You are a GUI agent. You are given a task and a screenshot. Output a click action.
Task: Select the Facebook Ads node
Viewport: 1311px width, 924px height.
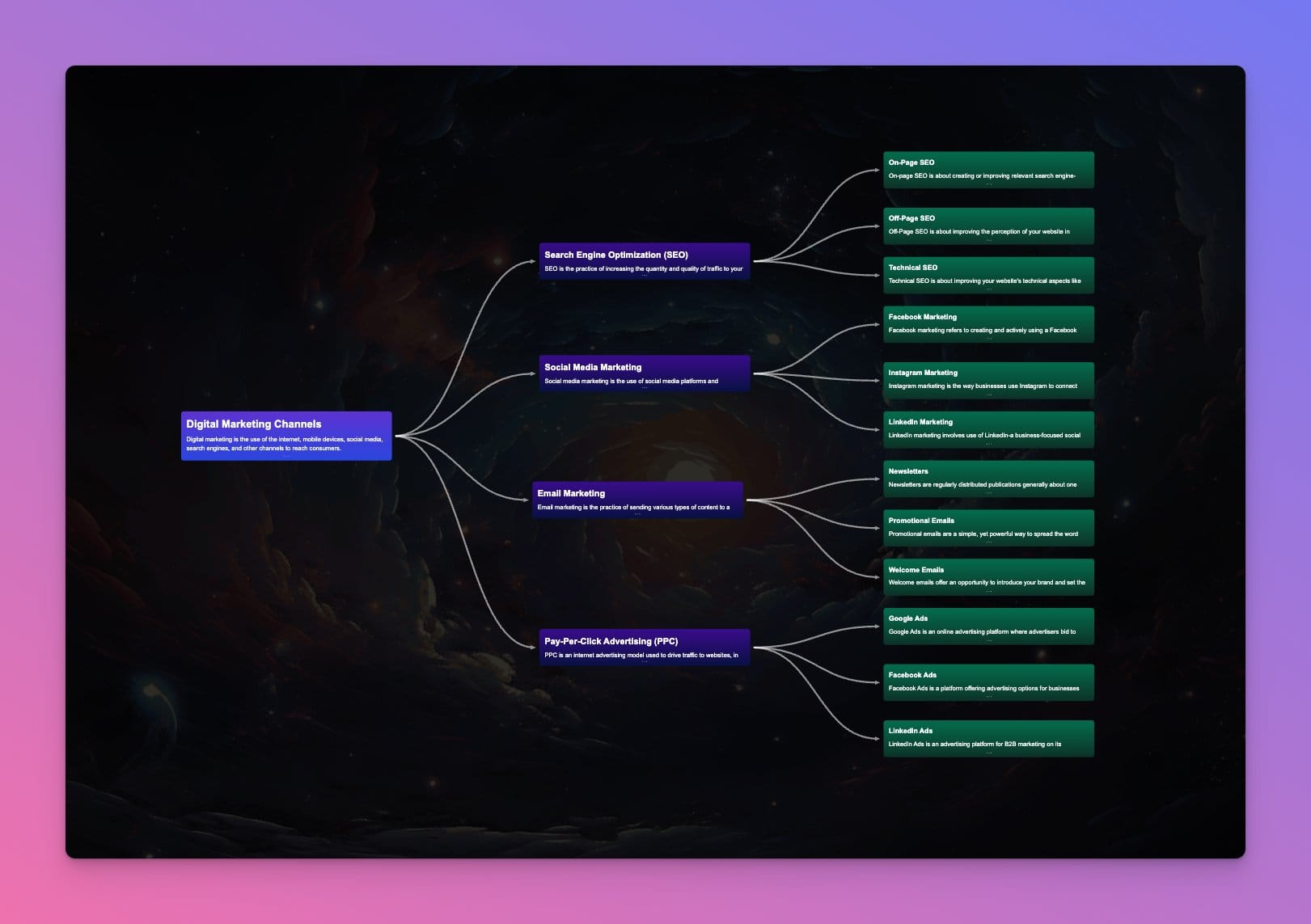[988, 682]
